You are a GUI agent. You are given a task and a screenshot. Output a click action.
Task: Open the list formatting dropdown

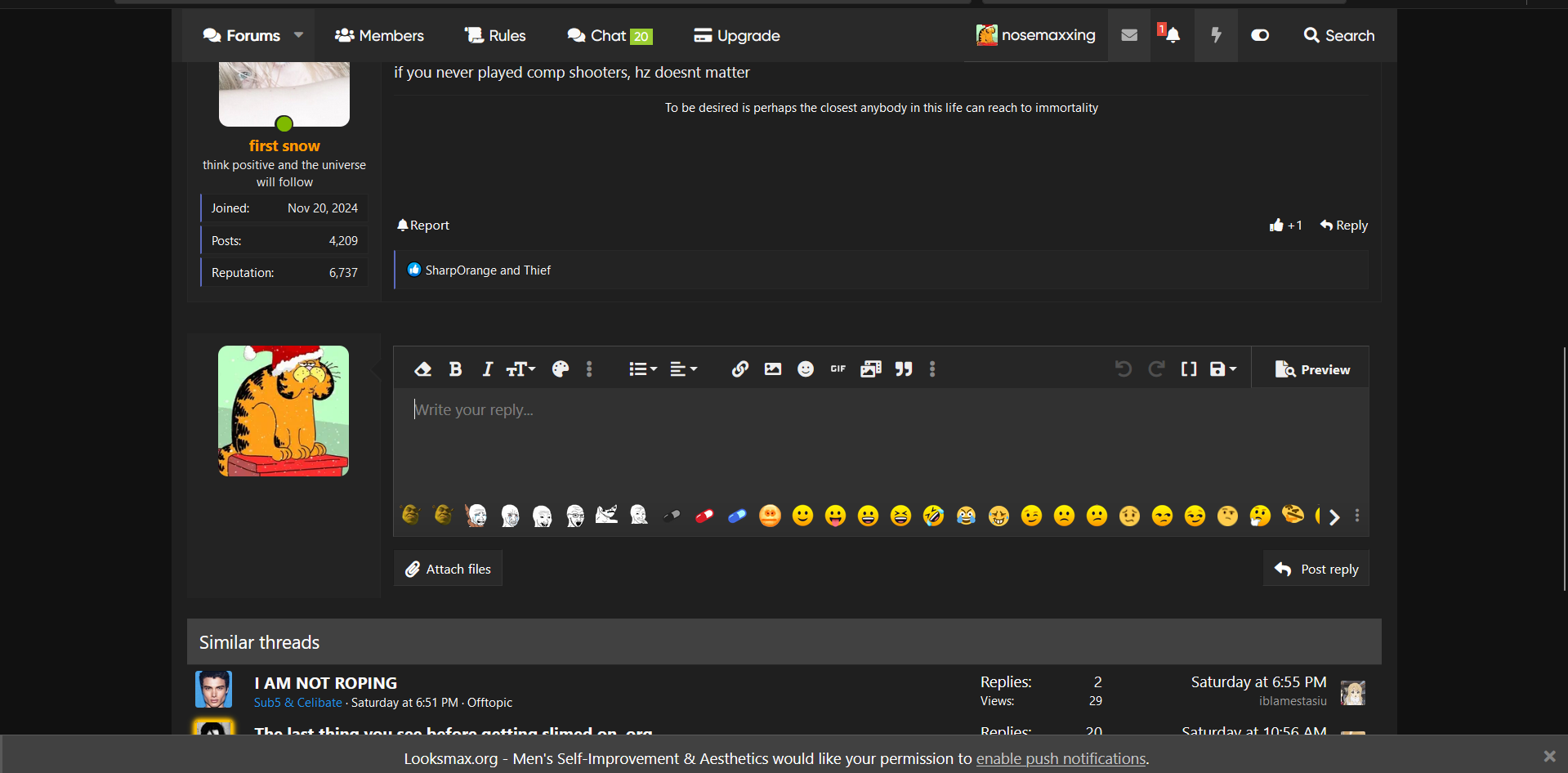coord(642,369)
